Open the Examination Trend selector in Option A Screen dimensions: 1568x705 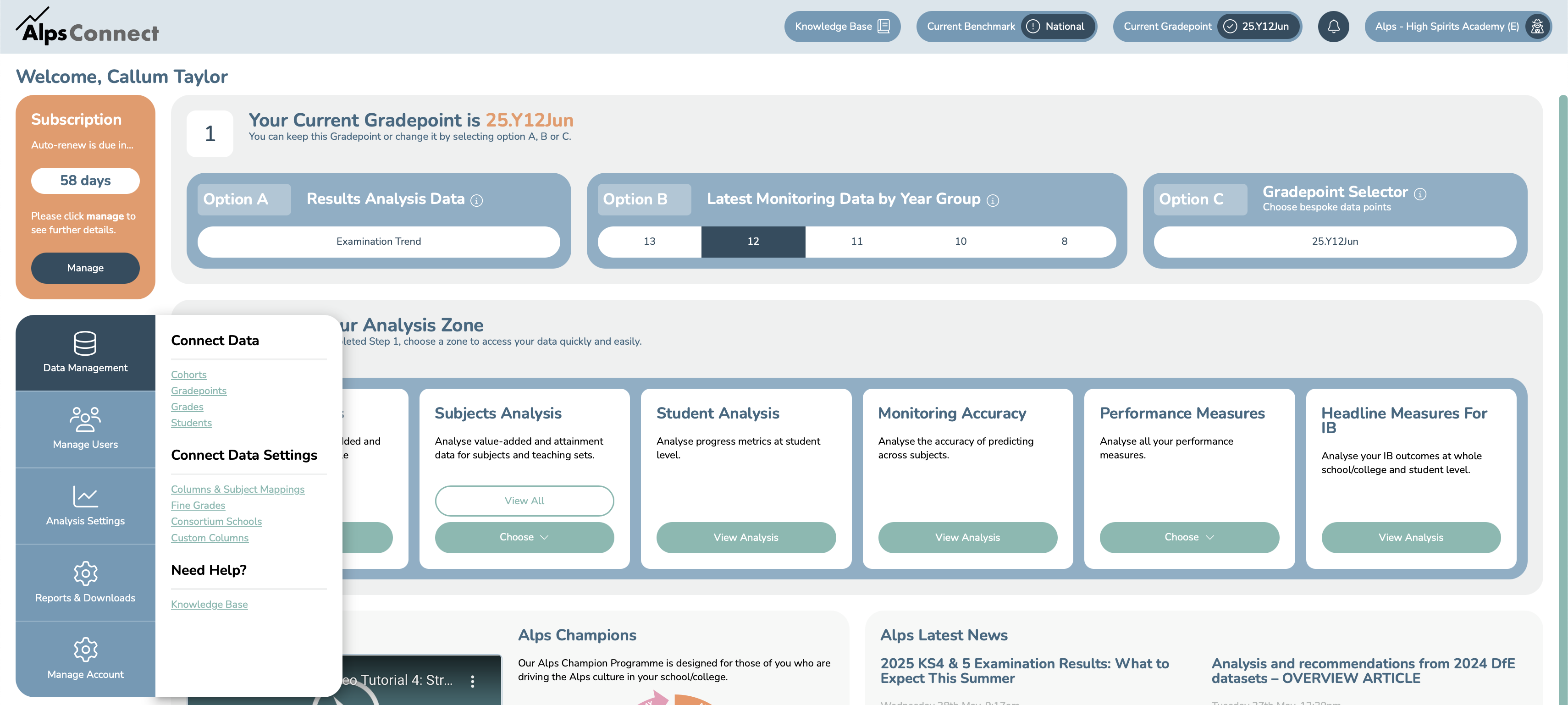[x=379, y=242]
